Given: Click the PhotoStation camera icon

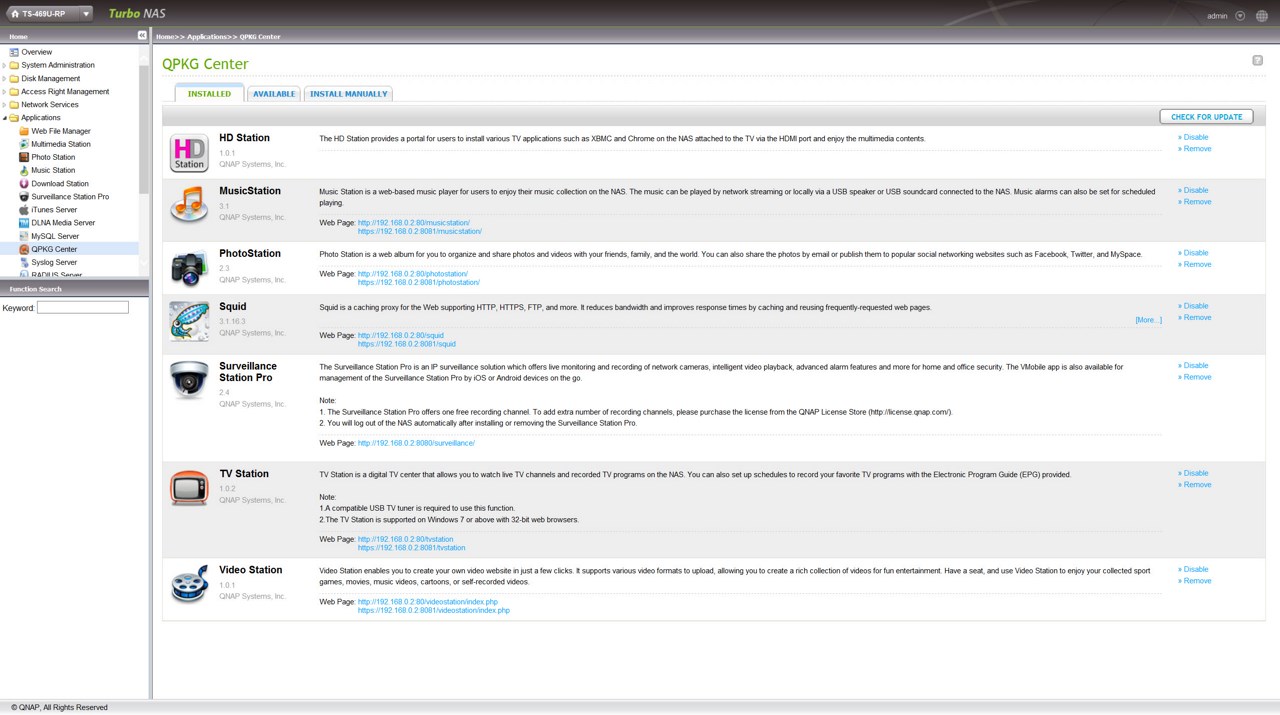Looking at the screenshot, I should [189, 267].
